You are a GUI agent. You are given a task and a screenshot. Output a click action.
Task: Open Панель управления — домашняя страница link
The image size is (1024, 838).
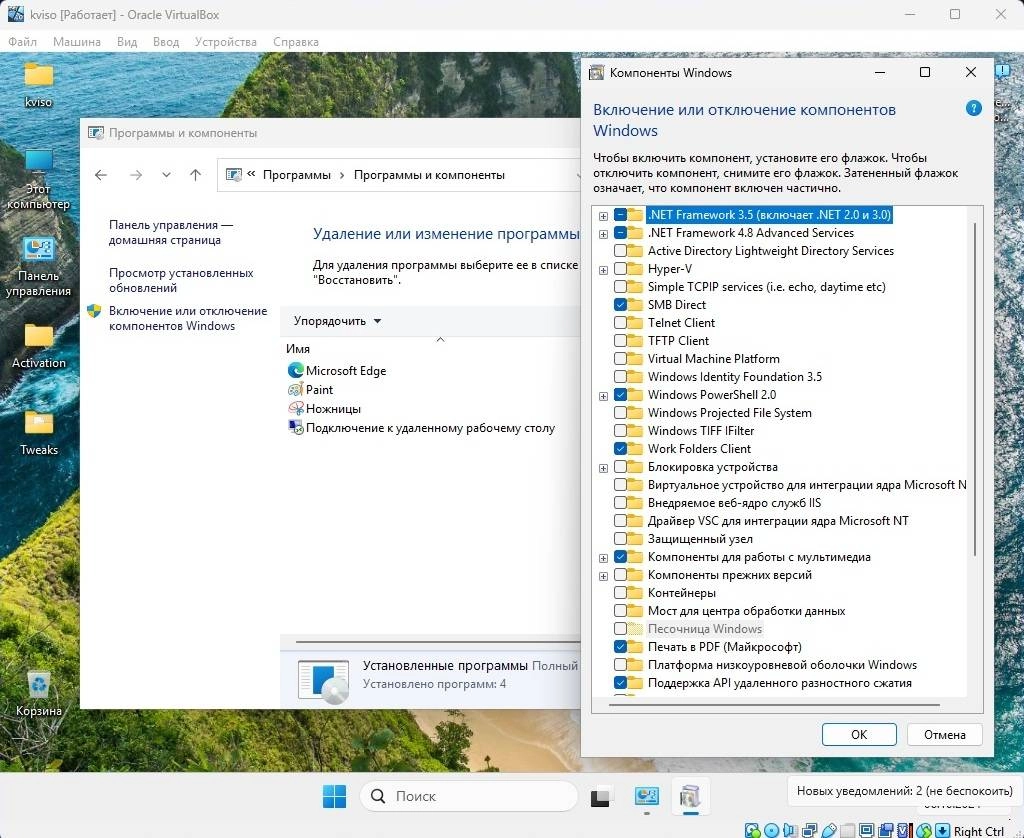(x=171, y=232)
